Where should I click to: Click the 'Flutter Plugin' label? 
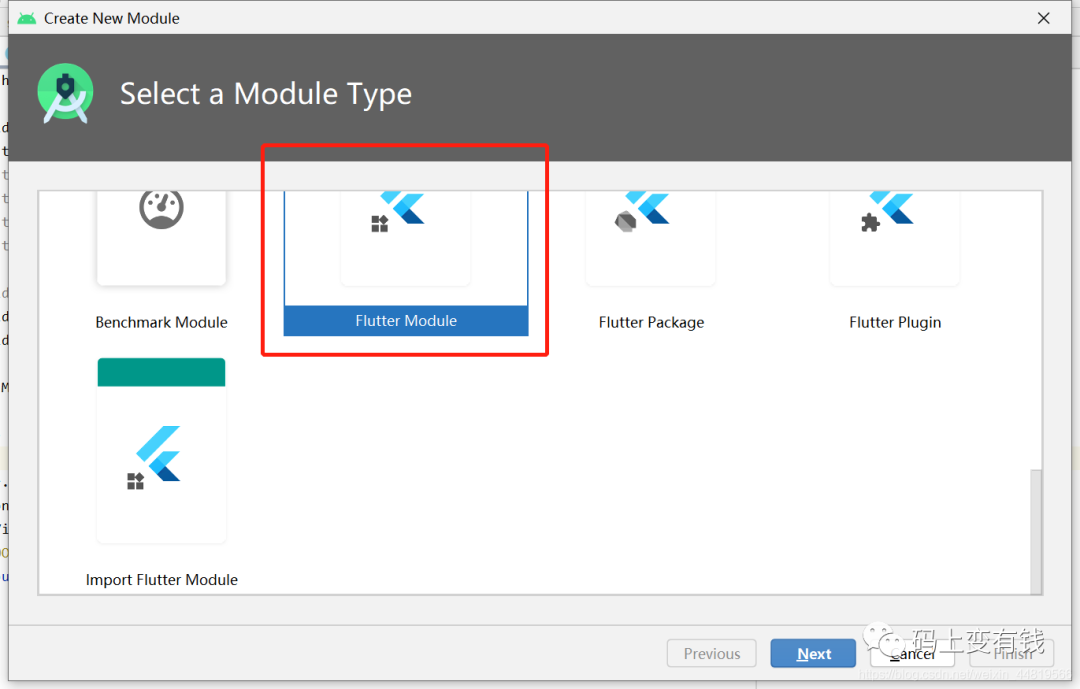click(895, 322)
